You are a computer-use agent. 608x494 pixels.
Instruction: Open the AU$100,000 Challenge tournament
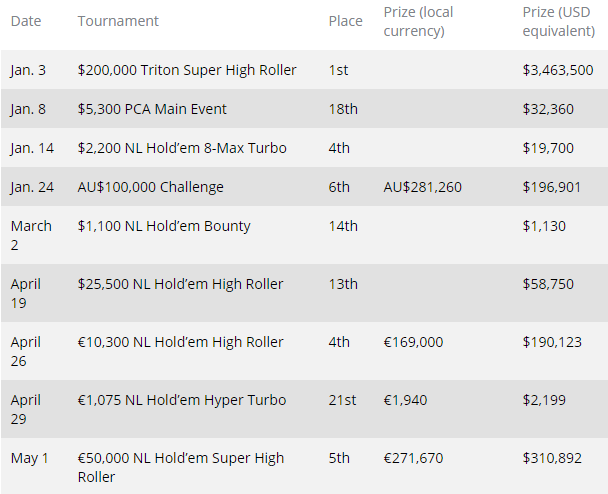pyautogui.click(x=151, y=187)
